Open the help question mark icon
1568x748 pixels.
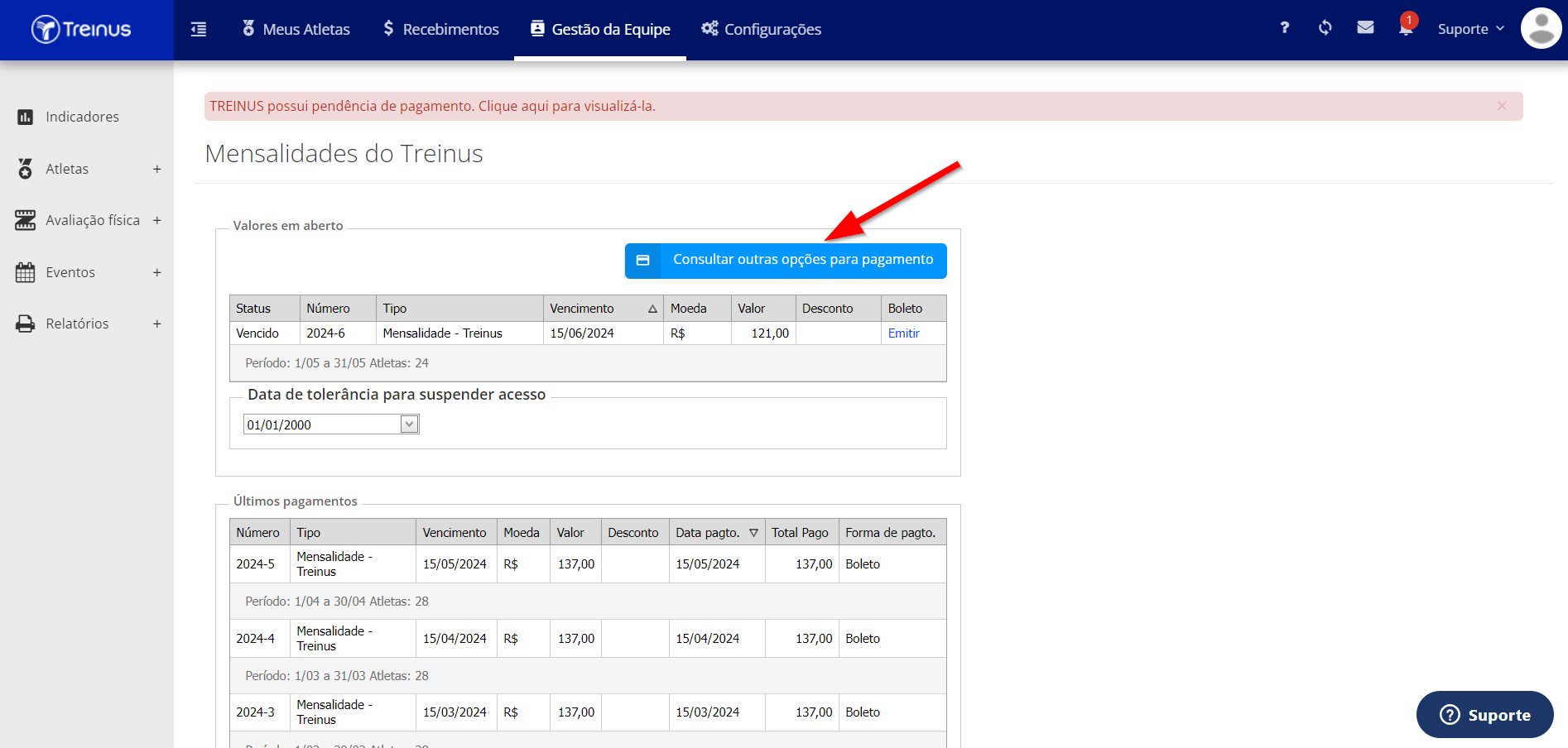[1284, 27]
